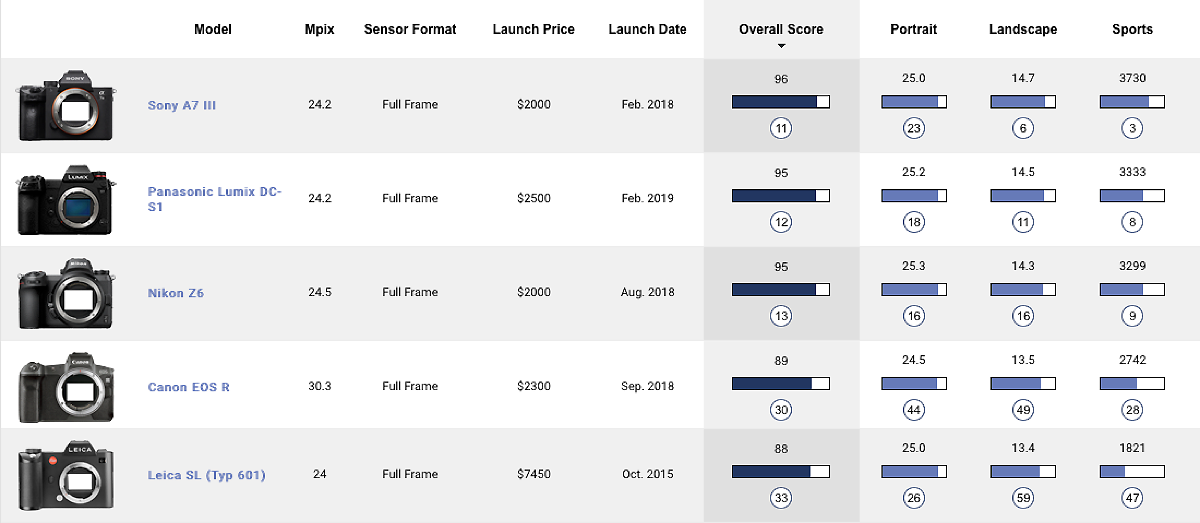1200x523 pixels.
Task: Click the Overall Score sort arrow
Action: click(781, 46)
